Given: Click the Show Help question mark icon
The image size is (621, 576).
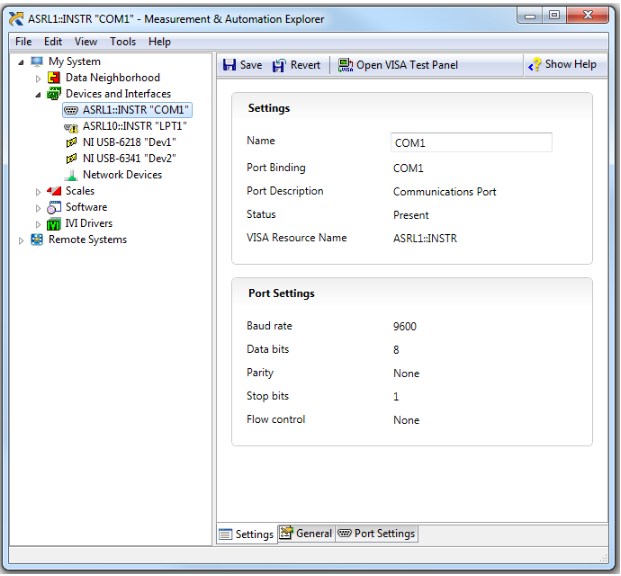Looking at the screenshot, I should [x=535, y=65].
